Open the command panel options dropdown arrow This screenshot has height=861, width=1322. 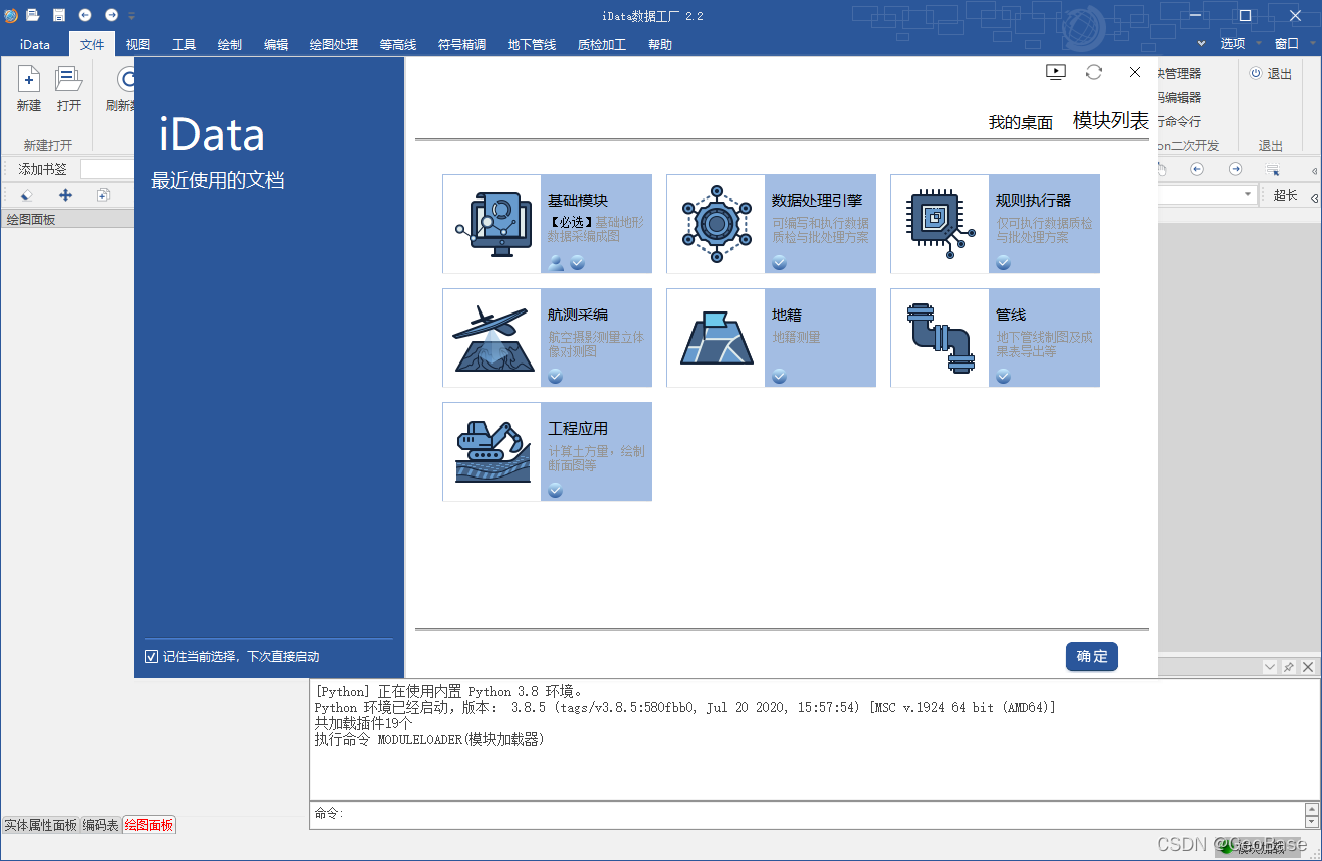(1270, 667)
